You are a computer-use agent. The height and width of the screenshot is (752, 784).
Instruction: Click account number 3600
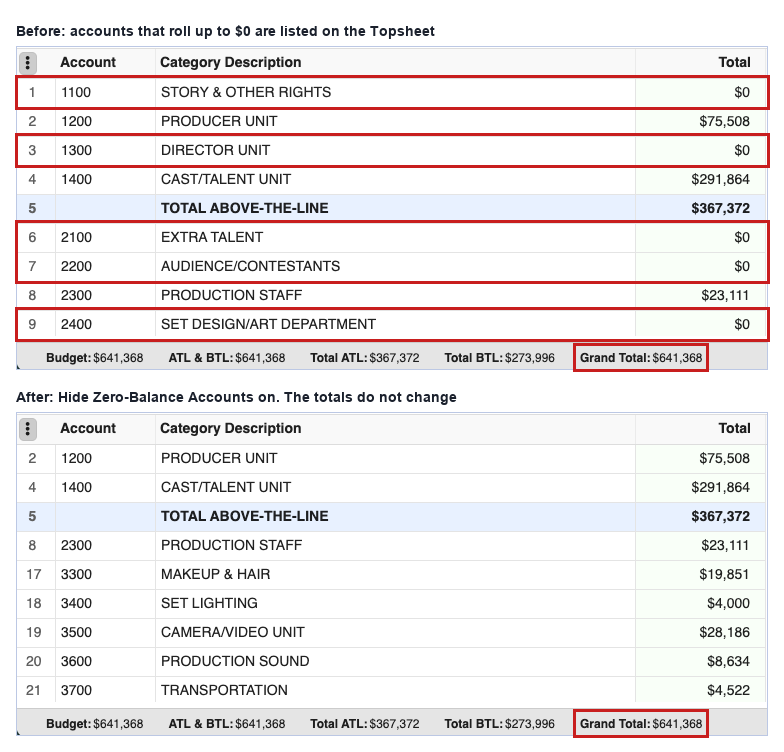tap(76, 662)
